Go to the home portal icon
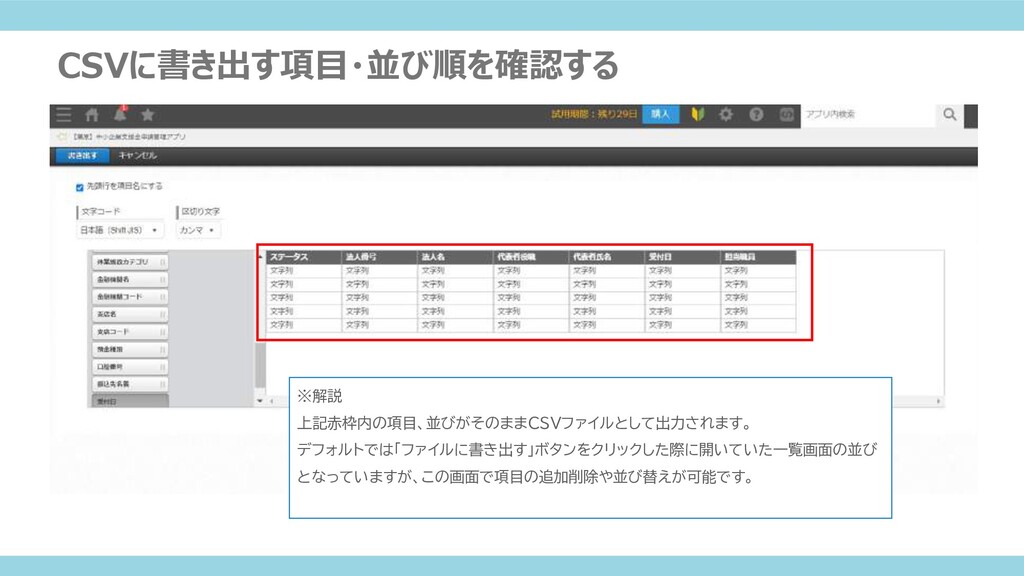The height and width of the screenshot is (576, 1024). 92,115
